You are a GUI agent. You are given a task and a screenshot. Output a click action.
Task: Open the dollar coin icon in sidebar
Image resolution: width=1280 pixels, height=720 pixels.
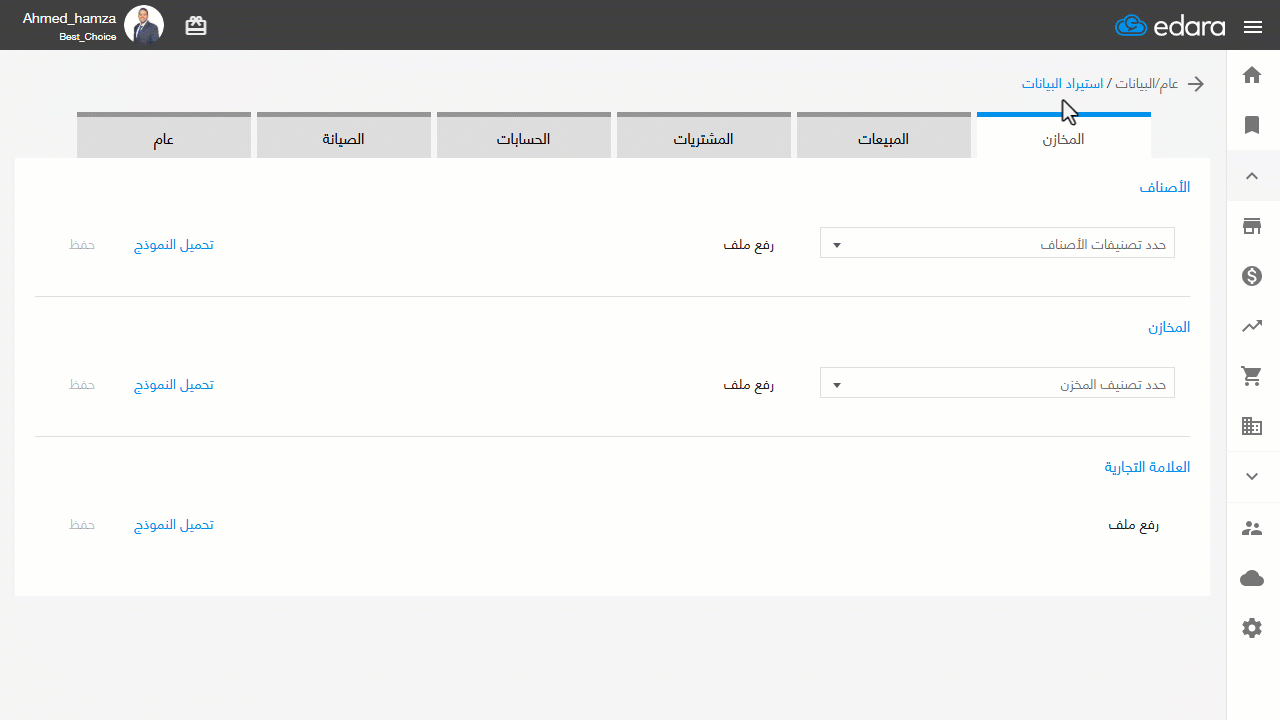click(x=1252, y=276)
